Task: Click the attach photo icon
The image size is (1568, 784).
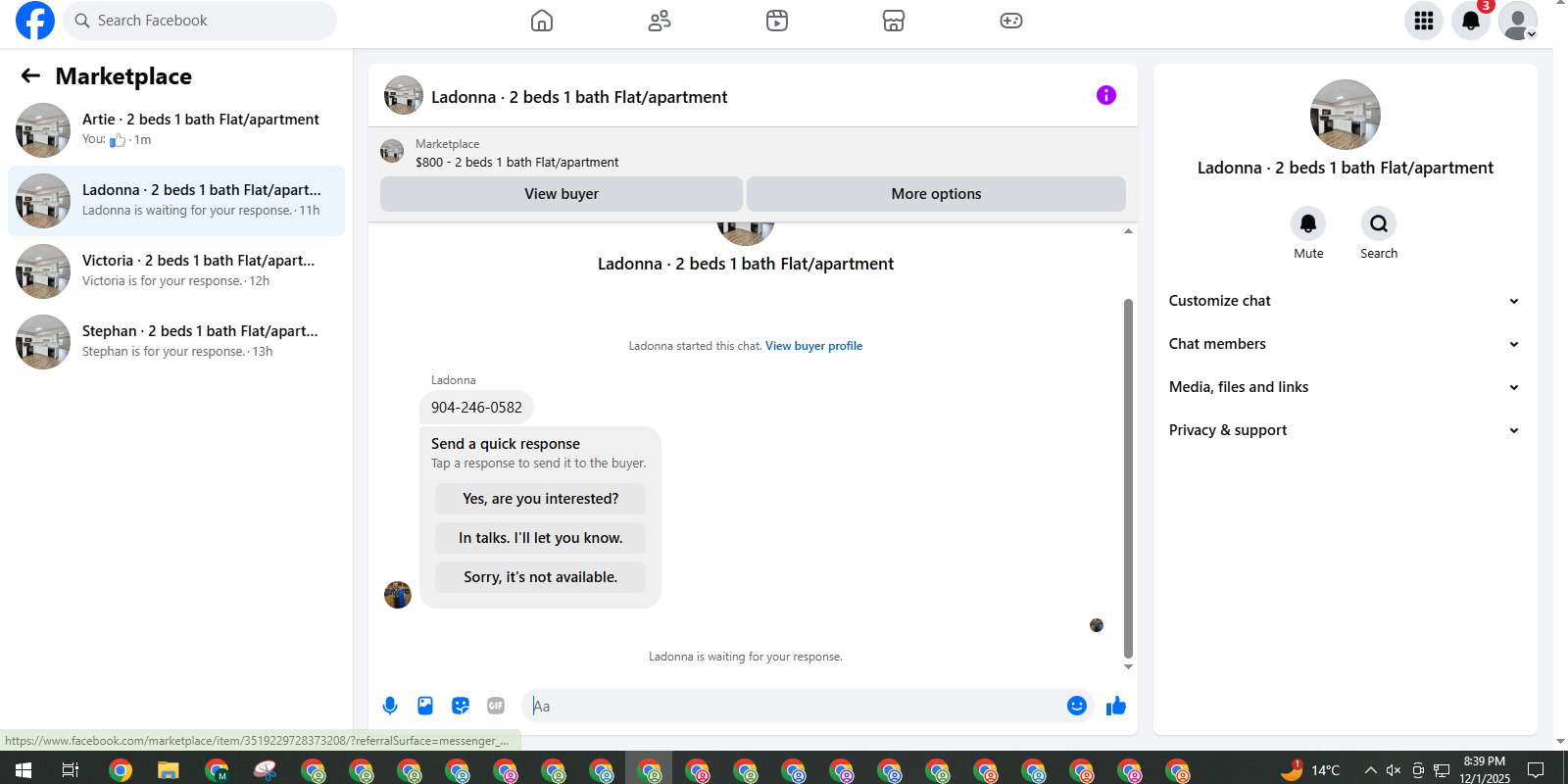Action: 425,706
